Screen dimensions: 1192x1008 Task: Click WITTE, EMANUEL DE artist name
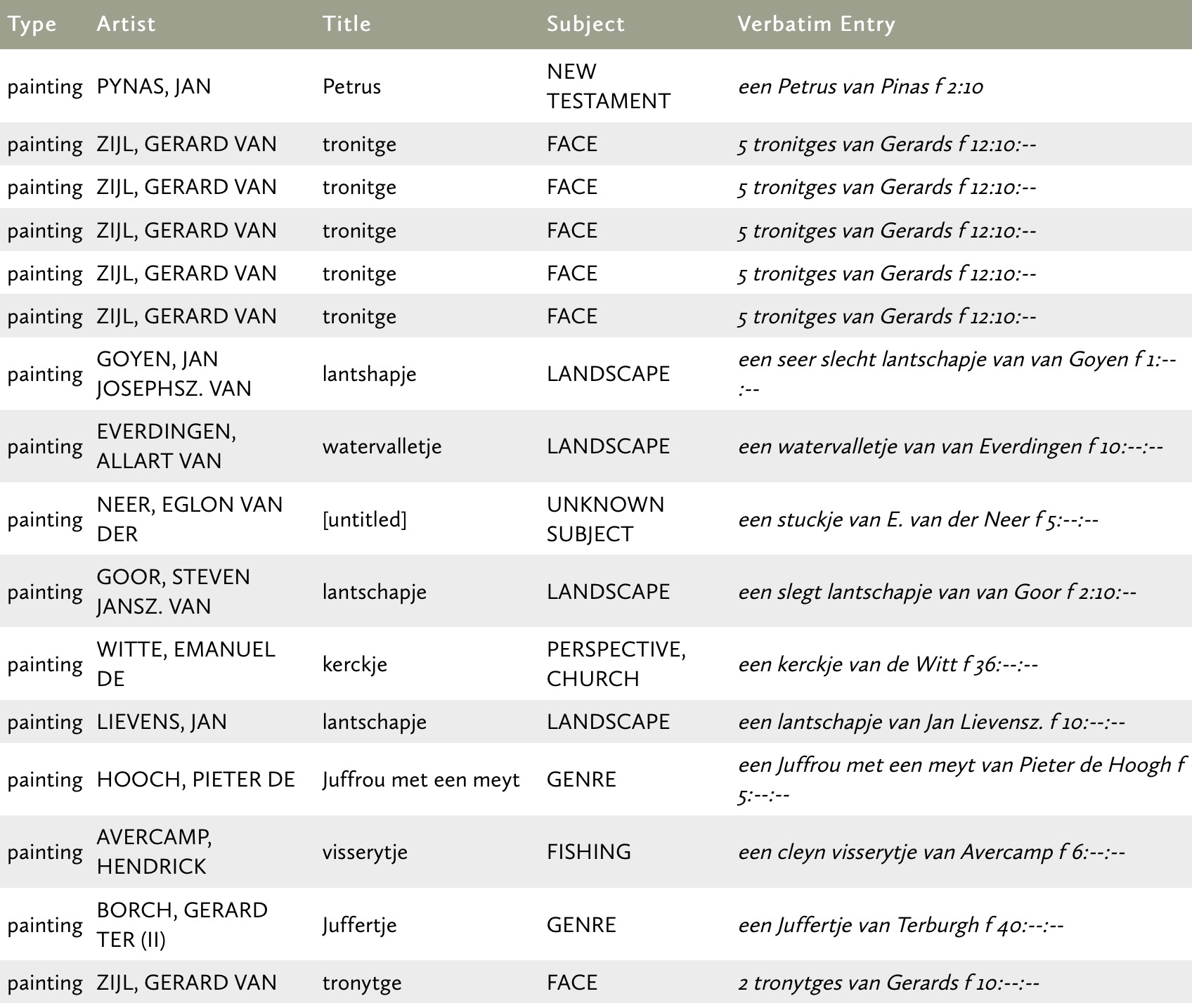click(186, 664)
